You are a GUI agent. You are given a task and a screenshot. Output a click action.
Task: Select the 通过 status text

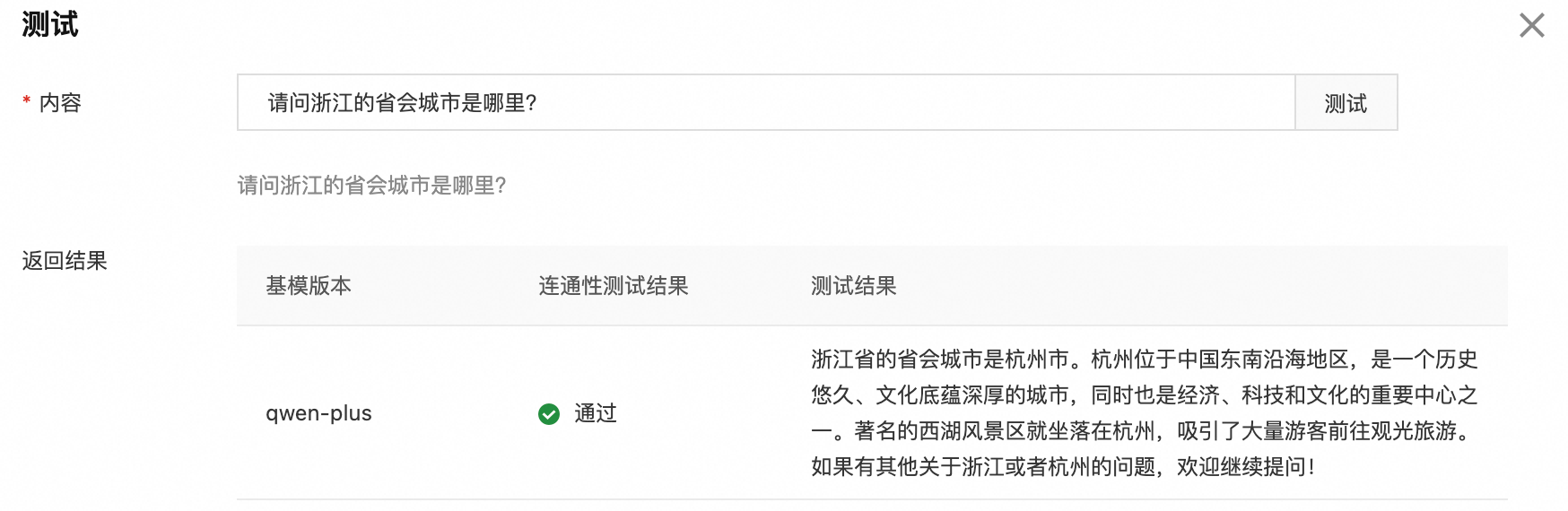[x=596, y=413]
